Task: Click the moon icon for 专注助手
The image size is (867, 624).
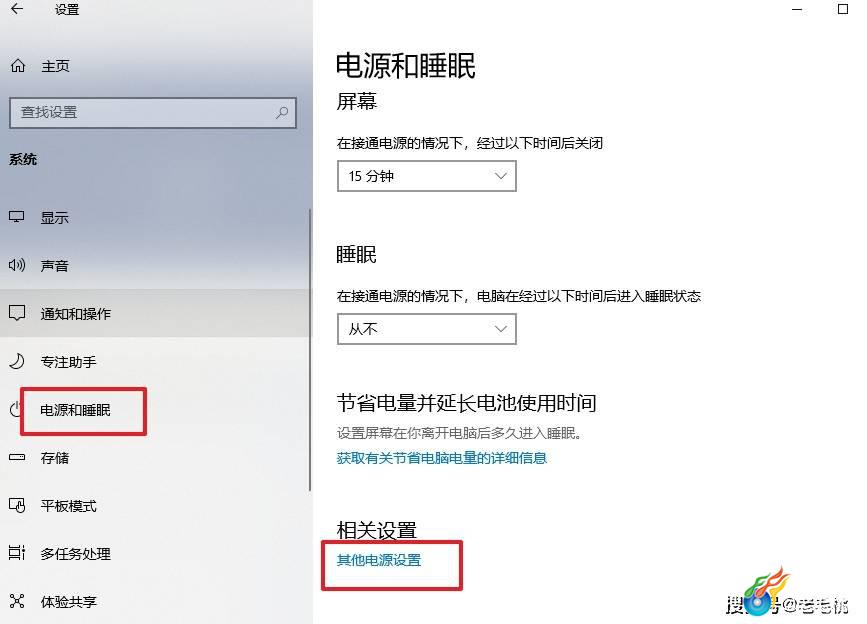Action: pyautogui.click(x=17, y=361)
